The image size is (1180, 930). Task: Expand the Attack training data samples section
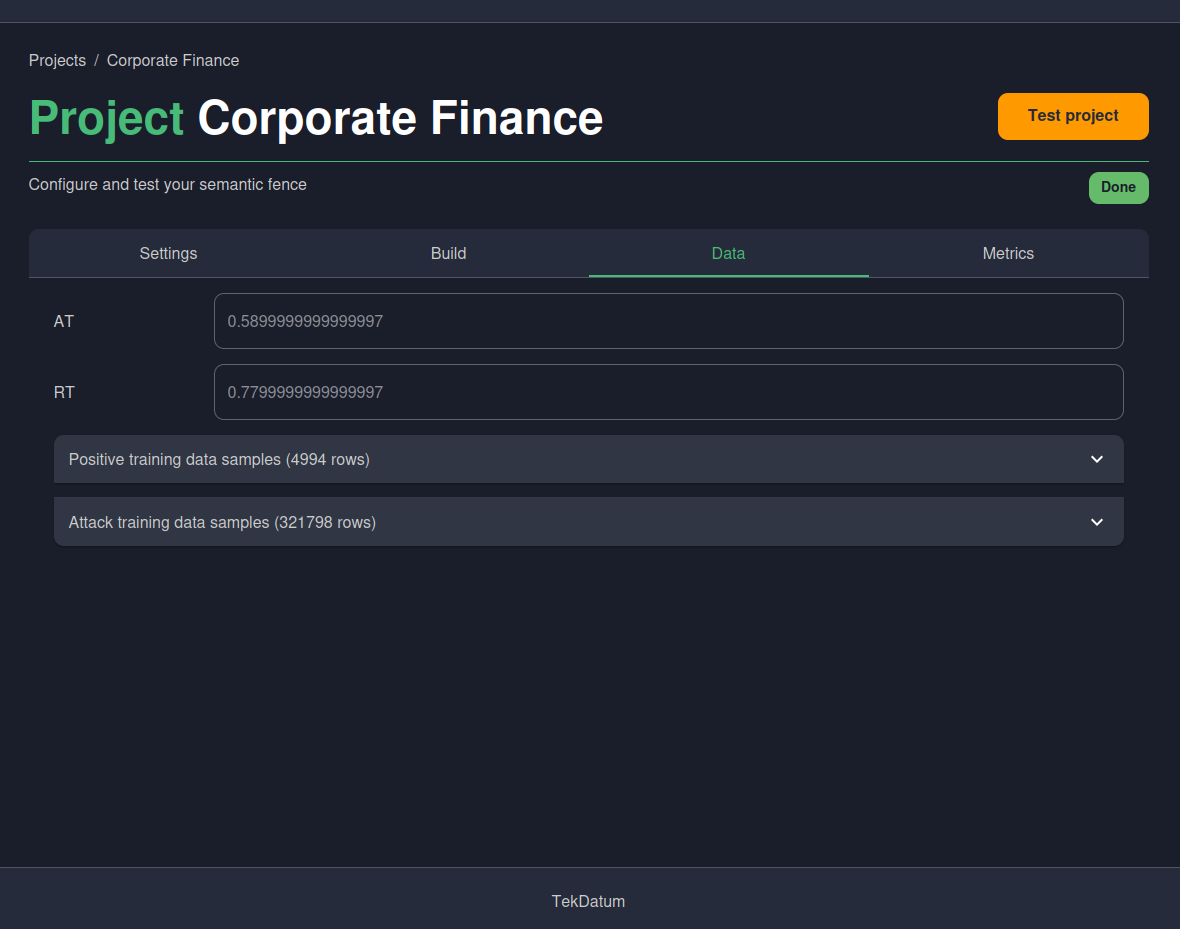[x=588, y=521]
